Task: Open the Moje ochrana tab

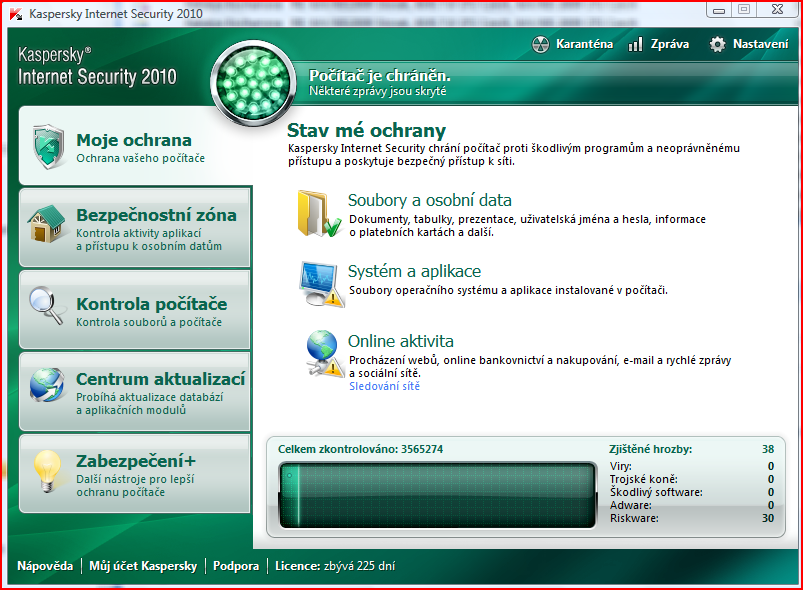Action: (x=135, y=146)
